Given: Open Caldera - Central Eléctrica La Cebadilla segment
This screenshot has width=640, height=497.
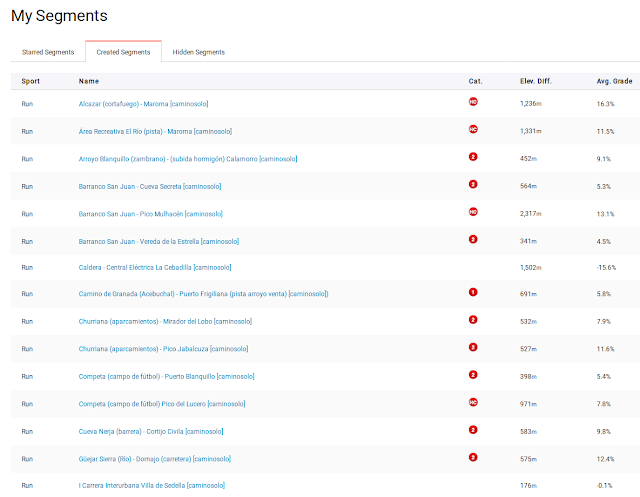Looking at the screenshot, I should tap(155, 267).
